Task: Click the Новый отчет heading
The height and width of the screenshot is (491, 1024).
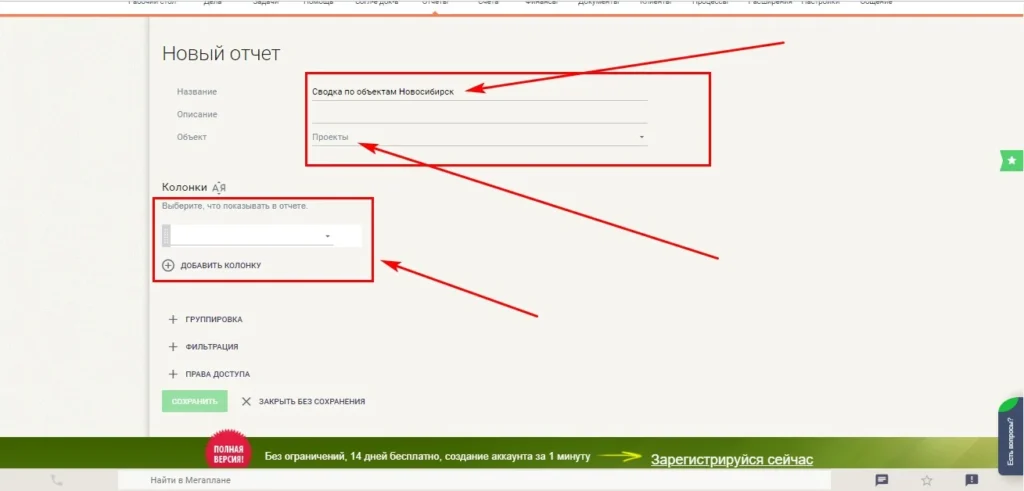Action: [x=221, y=54]
